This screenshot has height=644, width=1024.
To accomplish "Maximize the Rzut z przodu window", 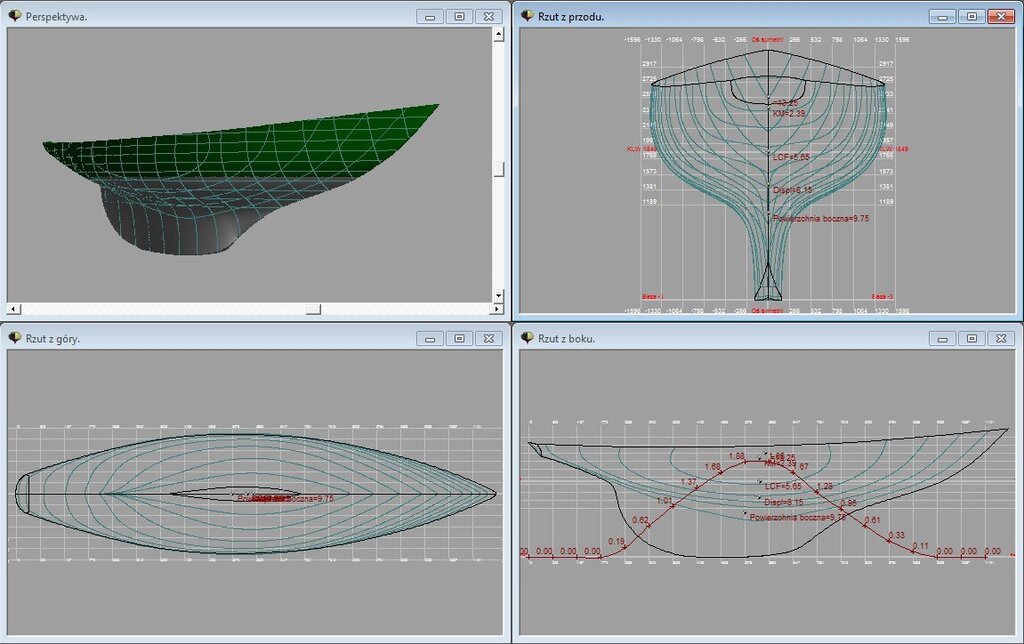I will coord(971,16).
